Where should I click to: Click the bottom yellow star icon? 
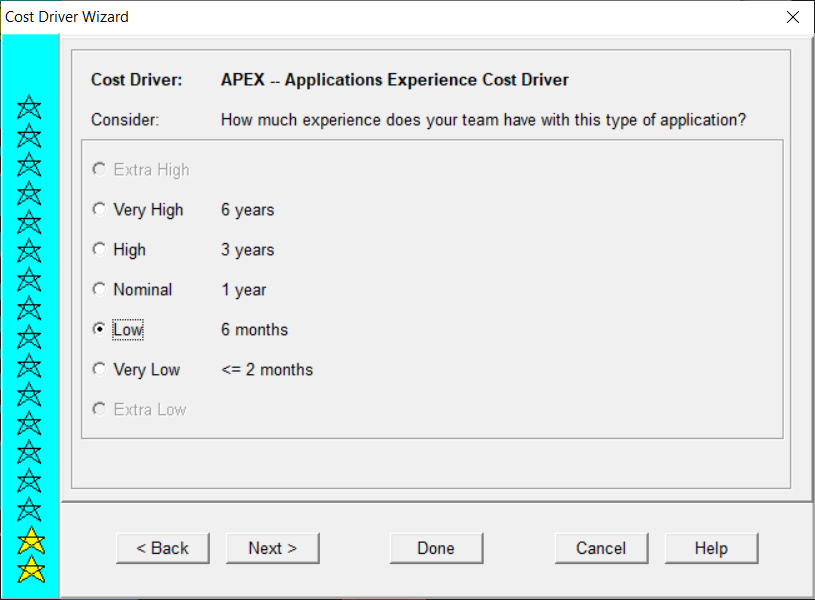coord(31,568)
